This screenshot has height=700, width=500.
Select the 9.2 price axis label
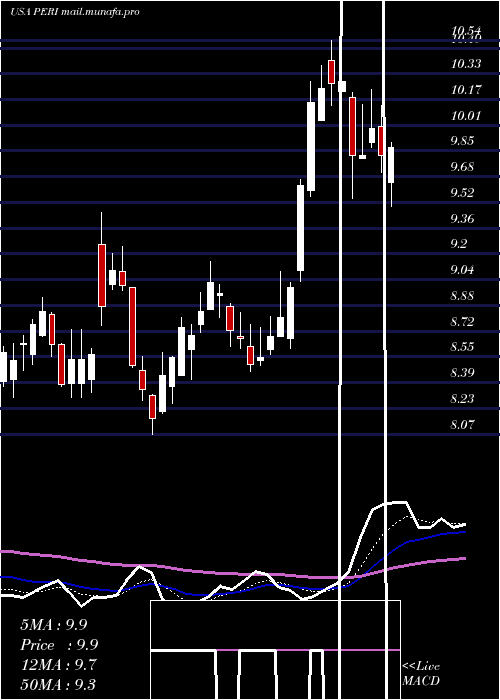click(x=459, y=244)
